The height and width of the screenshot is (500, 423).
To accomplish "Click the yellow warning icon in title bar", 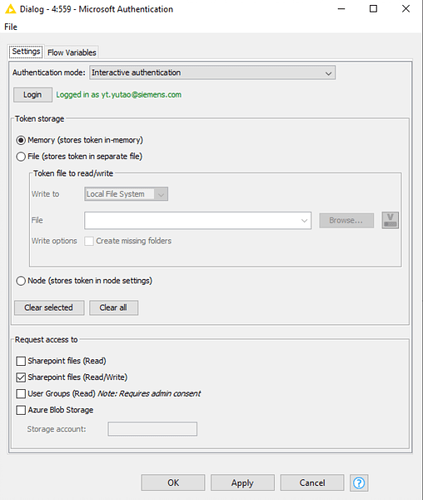I will tap(10, 9).
